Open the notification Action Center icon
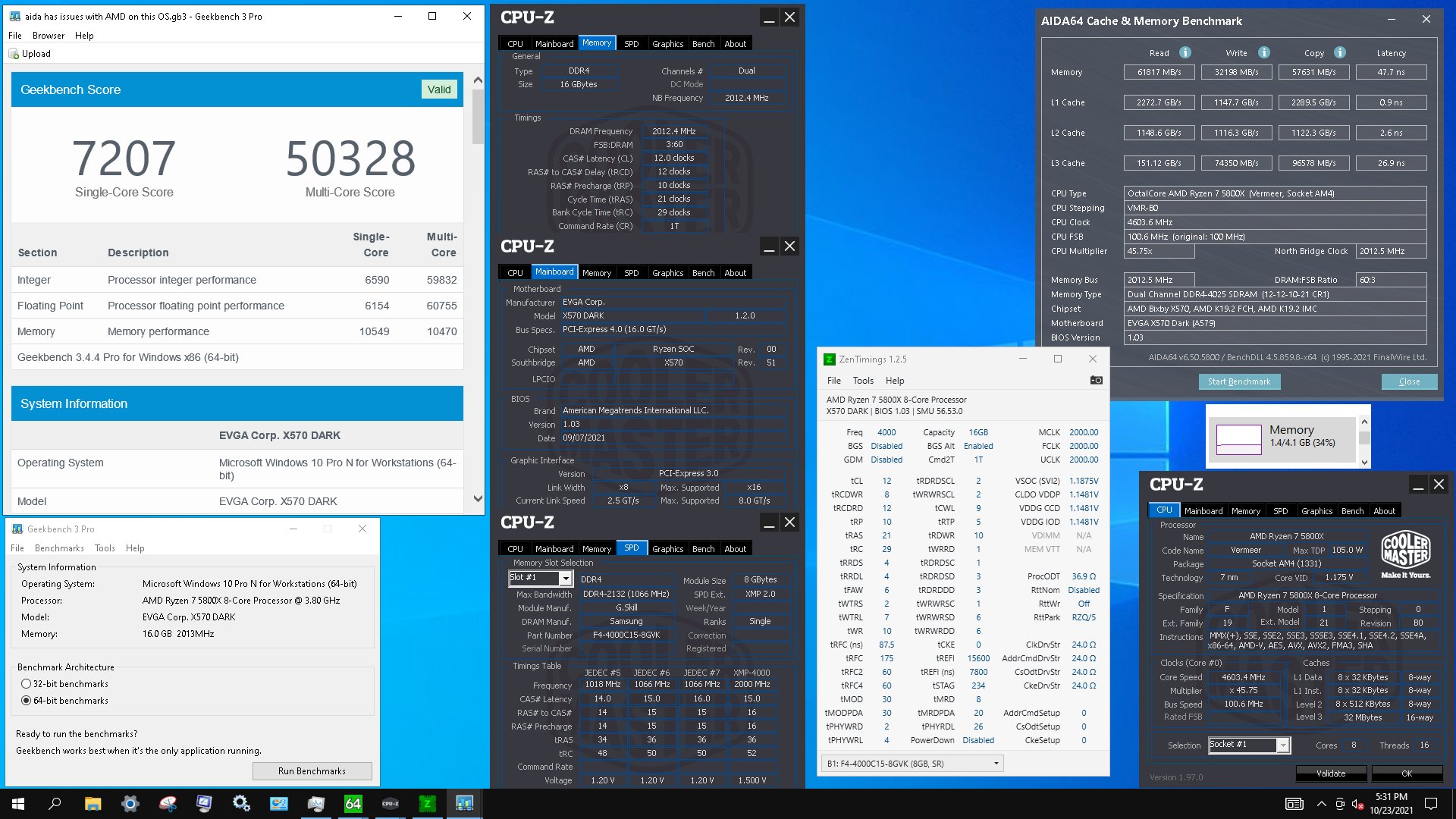Viewport: 1456px width, 819px height. tap(1431, 804)
